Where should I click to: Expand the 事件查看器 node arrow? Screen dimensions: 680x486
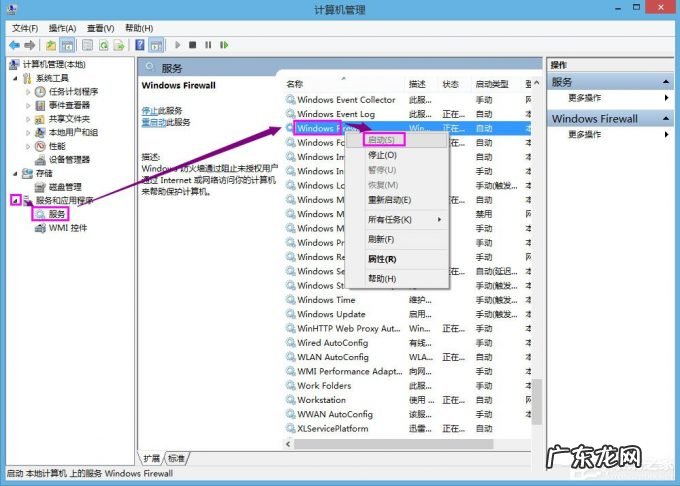pos(28,105)
